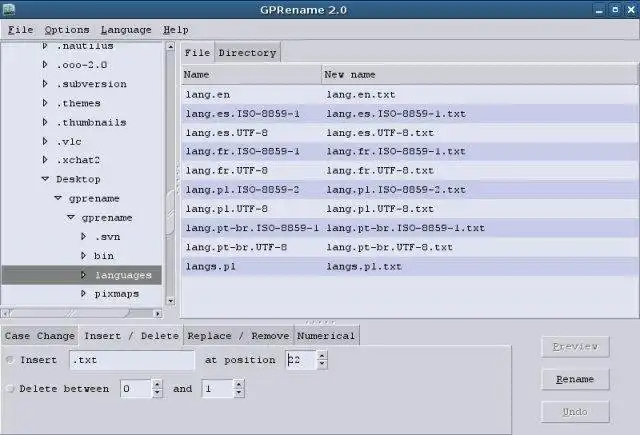Screen dimensions: 640x435
Task: Select the Delete between radio button
Action: coord(10,388)
